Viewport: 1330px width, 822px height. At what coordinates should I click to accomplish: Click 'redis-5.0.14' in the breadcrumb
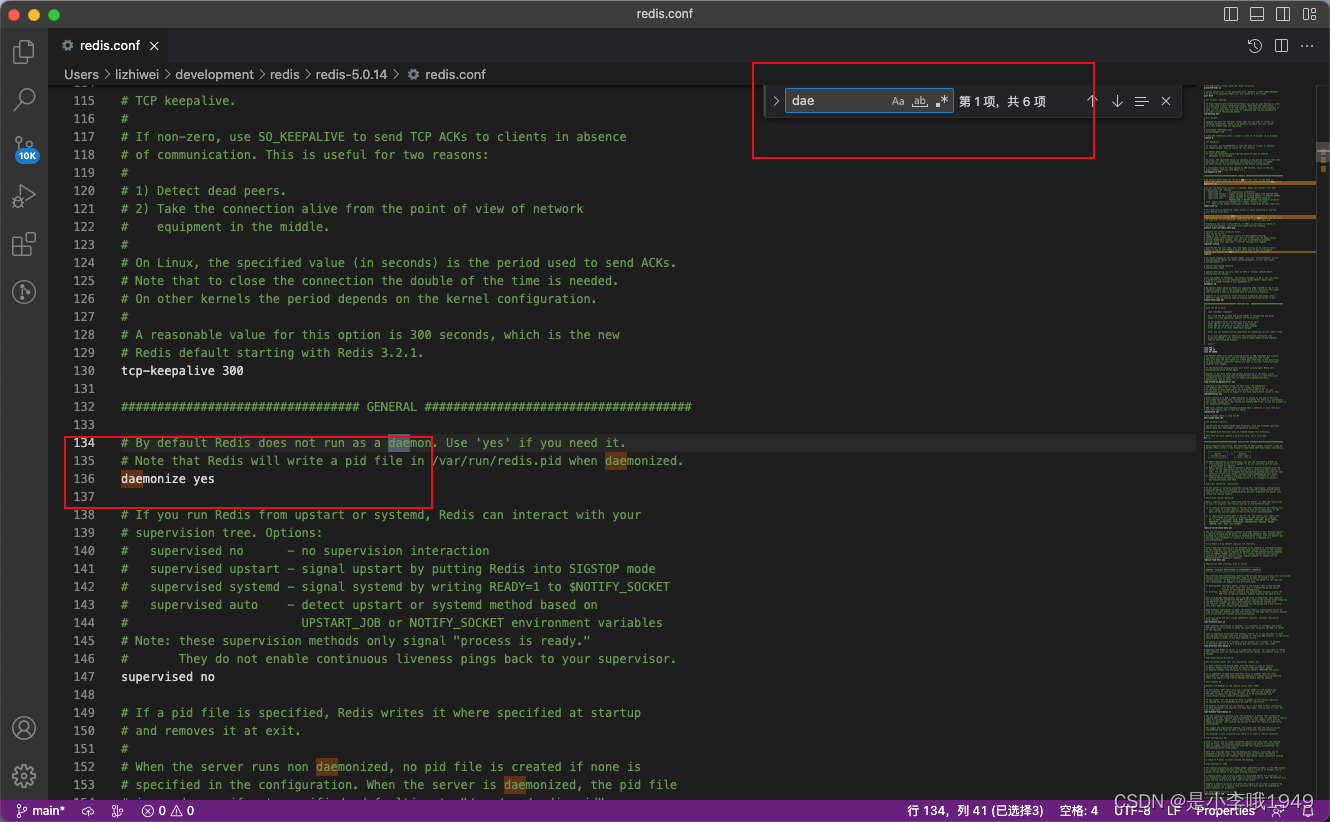point(351,74)
